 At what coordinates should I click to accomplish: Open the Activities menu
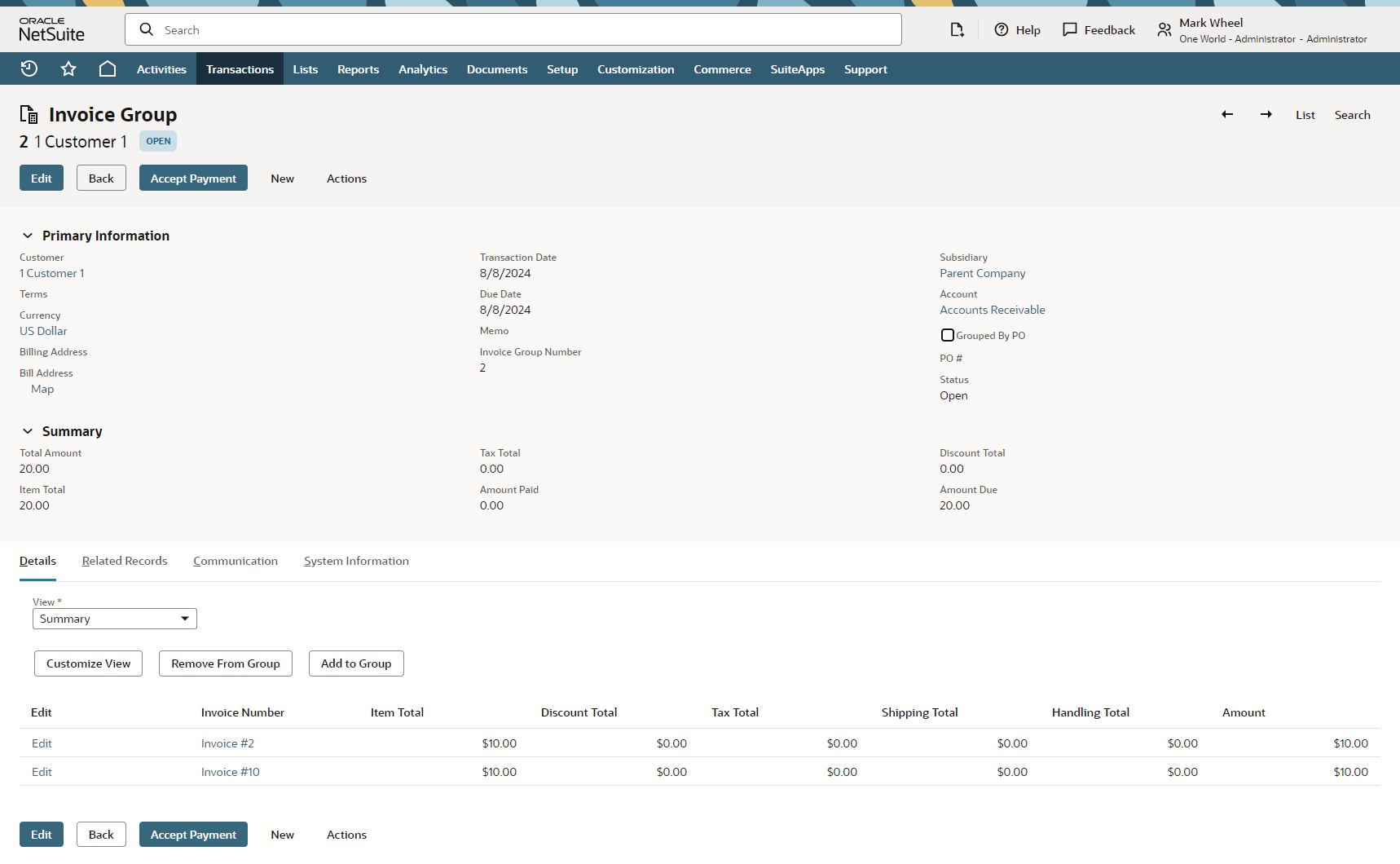tap(161, 69)
